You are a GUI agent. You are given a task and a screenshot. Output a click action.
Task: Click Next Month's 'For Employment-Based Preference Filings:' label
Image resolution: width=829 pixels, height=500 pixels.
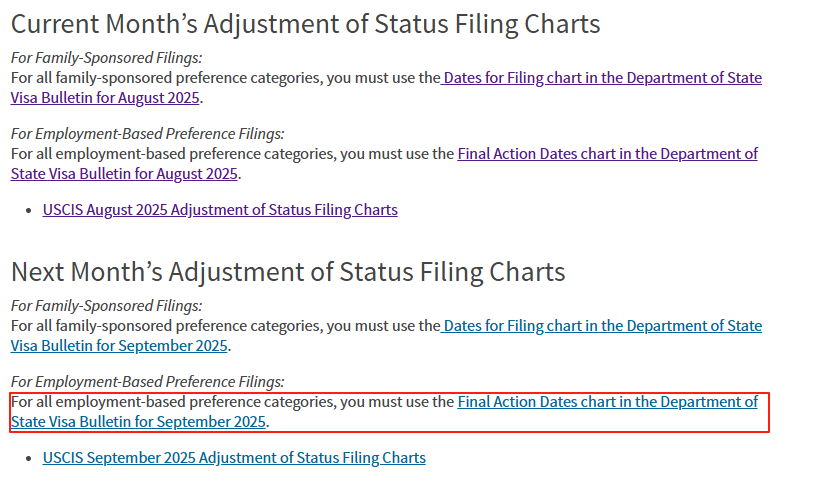tap(148, 382)
